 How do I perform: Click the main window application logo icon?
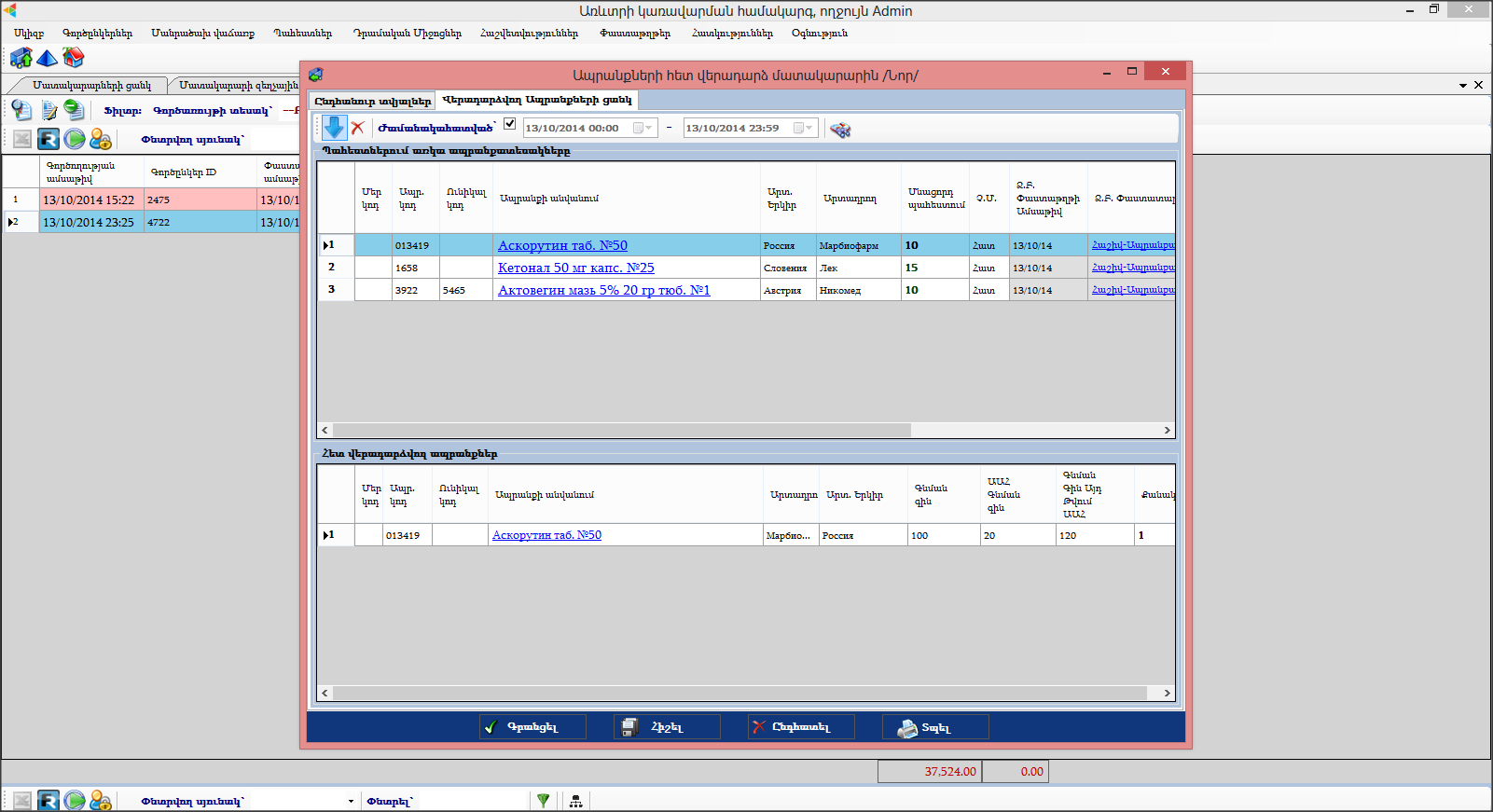9,10
